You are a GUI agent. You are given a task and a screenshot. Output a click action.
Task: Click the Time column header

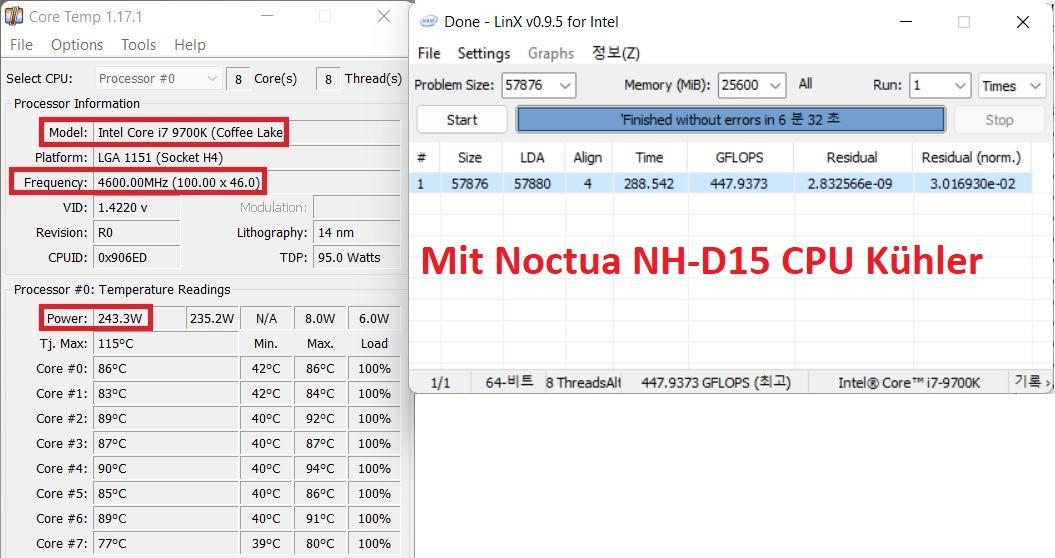649,158
